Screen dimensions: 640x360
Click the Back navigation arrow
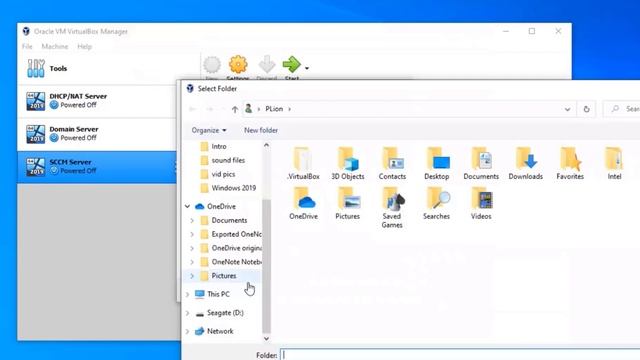pos(193,109)
